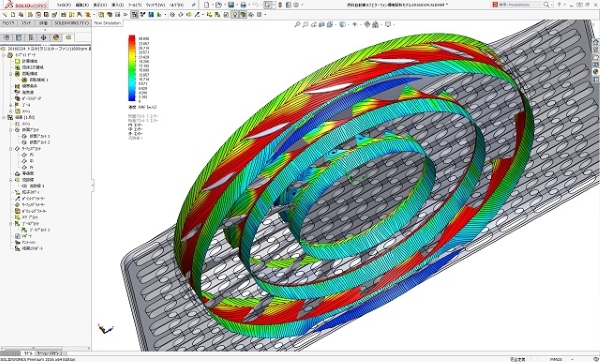Toggle the lightbulb button in the Flow Simulation toolbar

pyautogui.click(x=235, y=15)
